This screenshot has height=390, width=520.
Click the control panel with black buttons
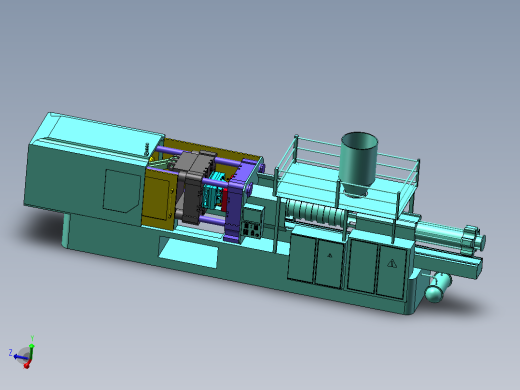[x=252, y=229]
